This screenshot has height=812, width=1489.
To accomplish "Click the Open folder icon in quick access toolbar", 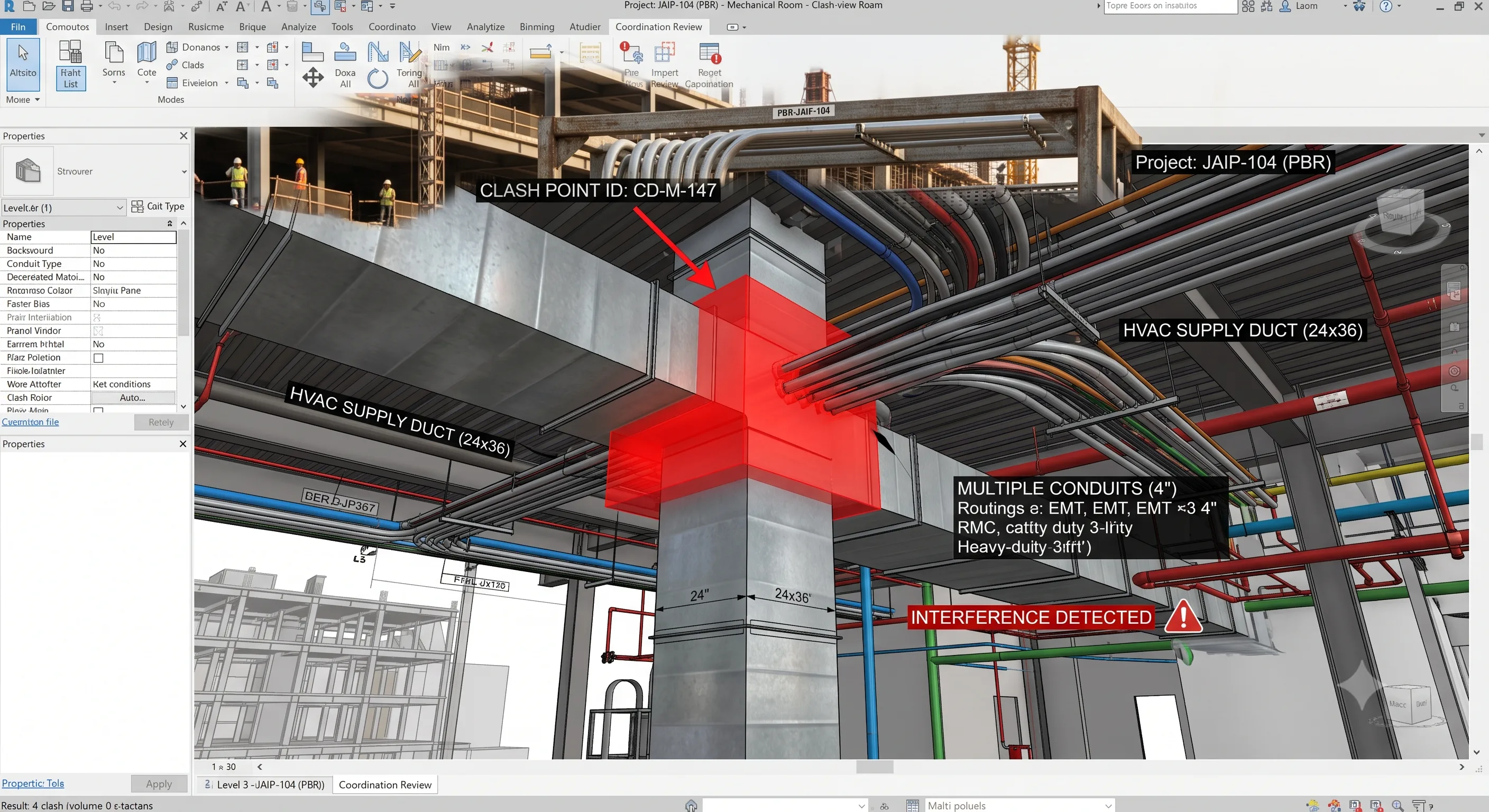I will tap(49, 6).
